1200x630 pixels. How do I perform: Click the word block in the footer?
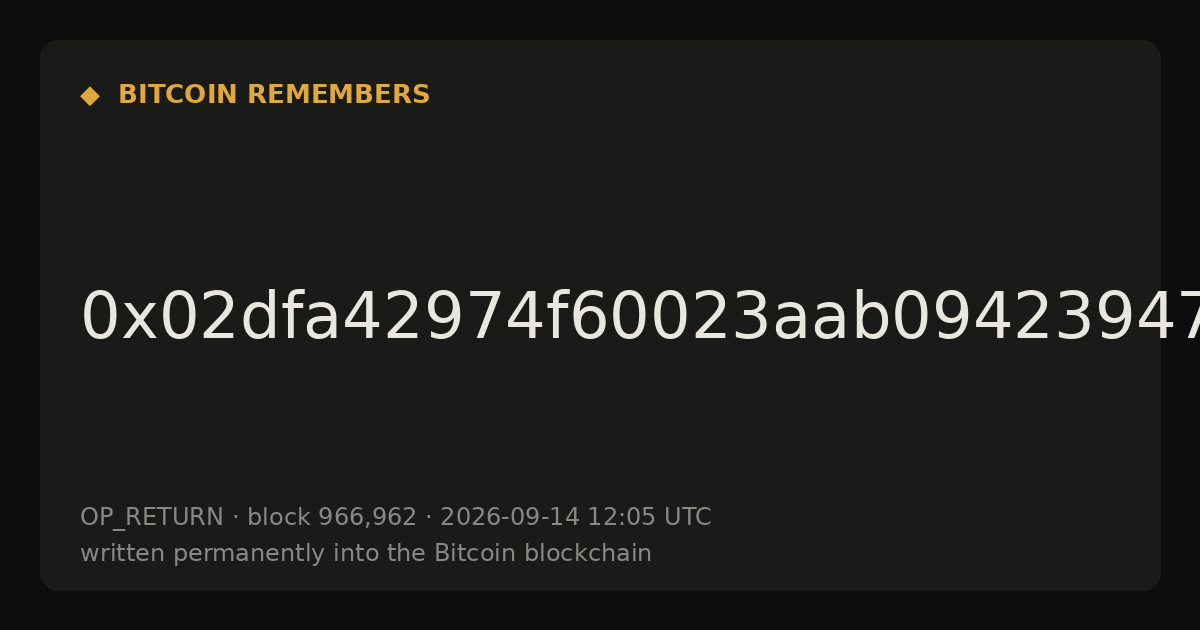click(x=278, y=518)
